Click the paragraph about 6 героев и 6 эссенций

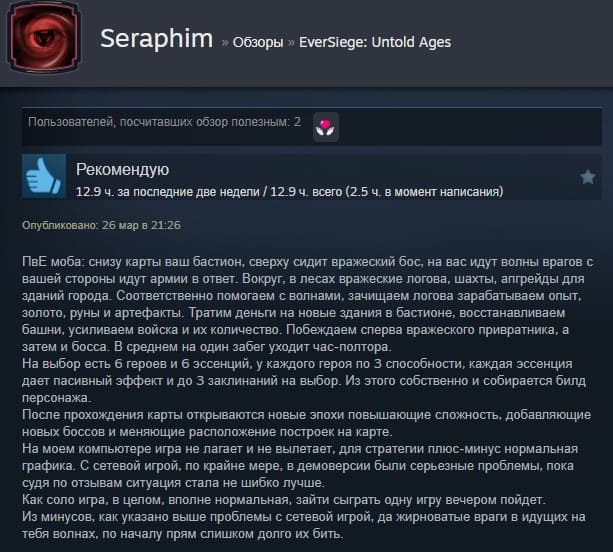(x=304, y=381)
